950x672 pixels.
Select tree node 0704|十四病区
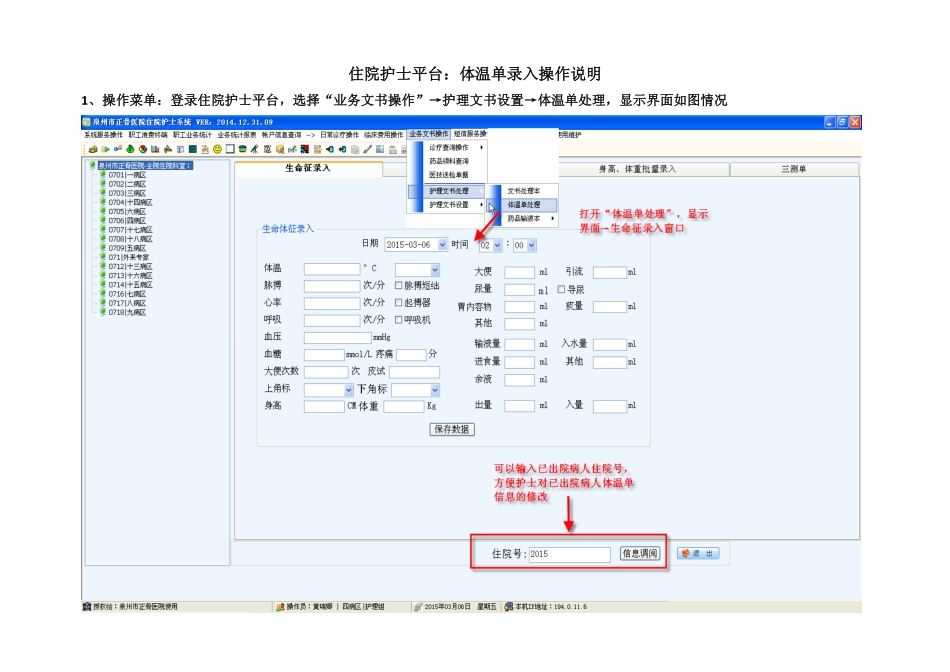(130, 202)
